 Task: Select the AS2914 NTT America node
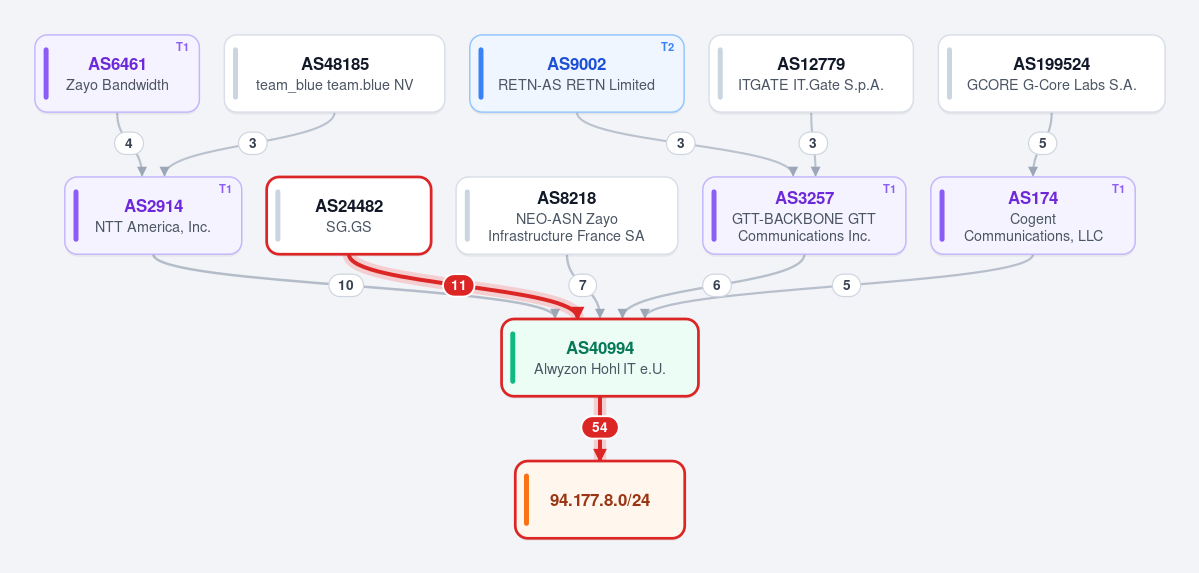point(153,216)
